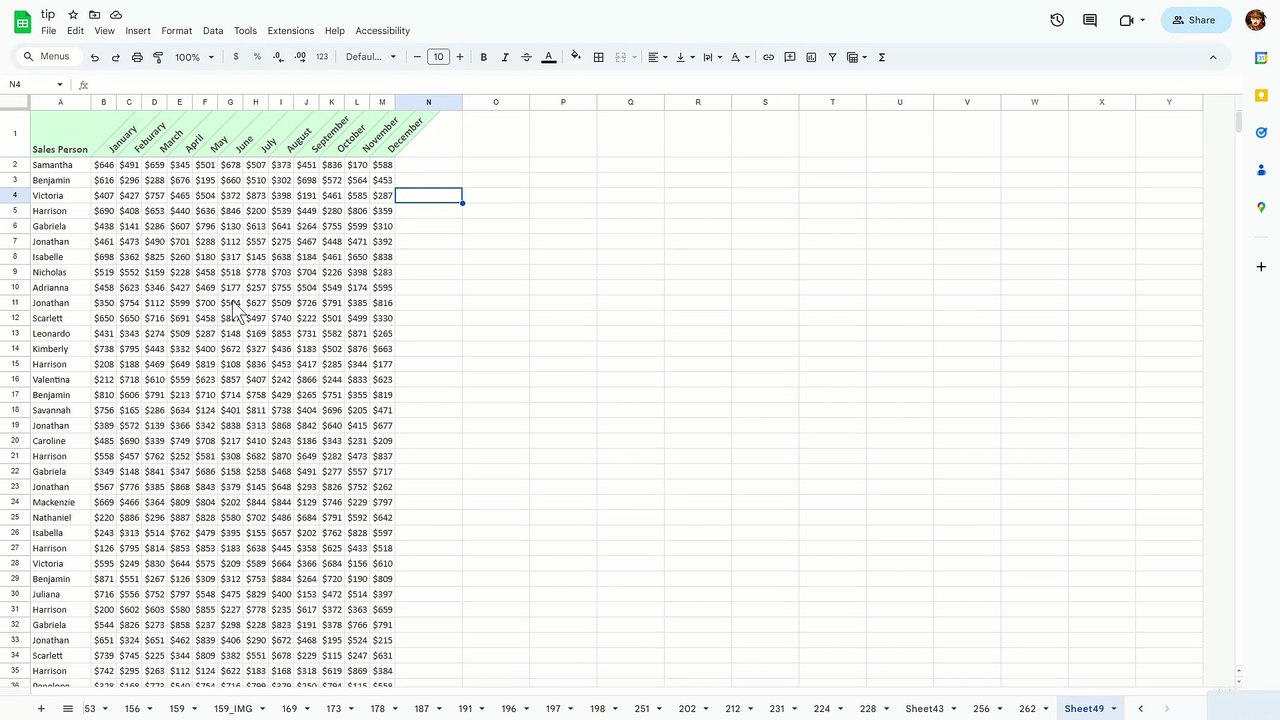The height and width of the screenshot is (720, 1280).
Task: Get add-ons with side panel plus
Action: coord(1261,267)
